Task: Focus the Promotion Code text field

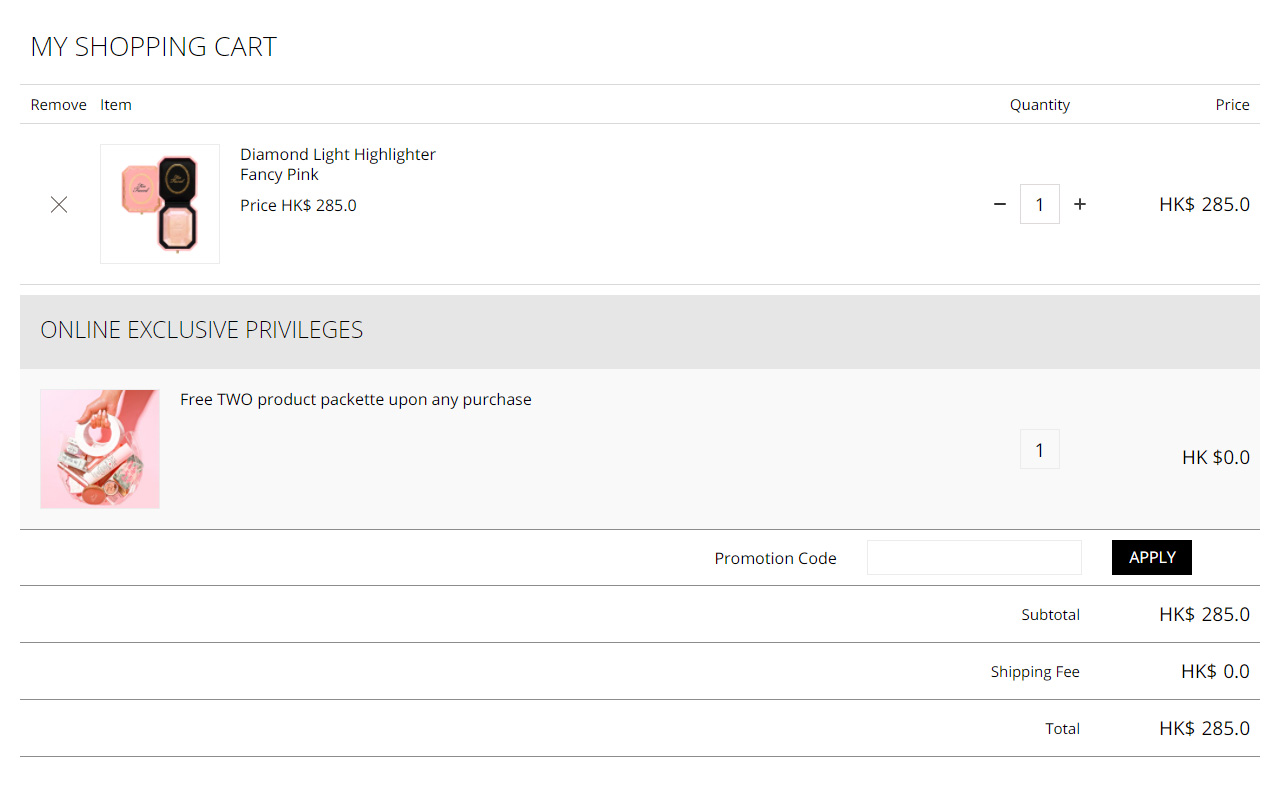Action: (x=973, y=558)
